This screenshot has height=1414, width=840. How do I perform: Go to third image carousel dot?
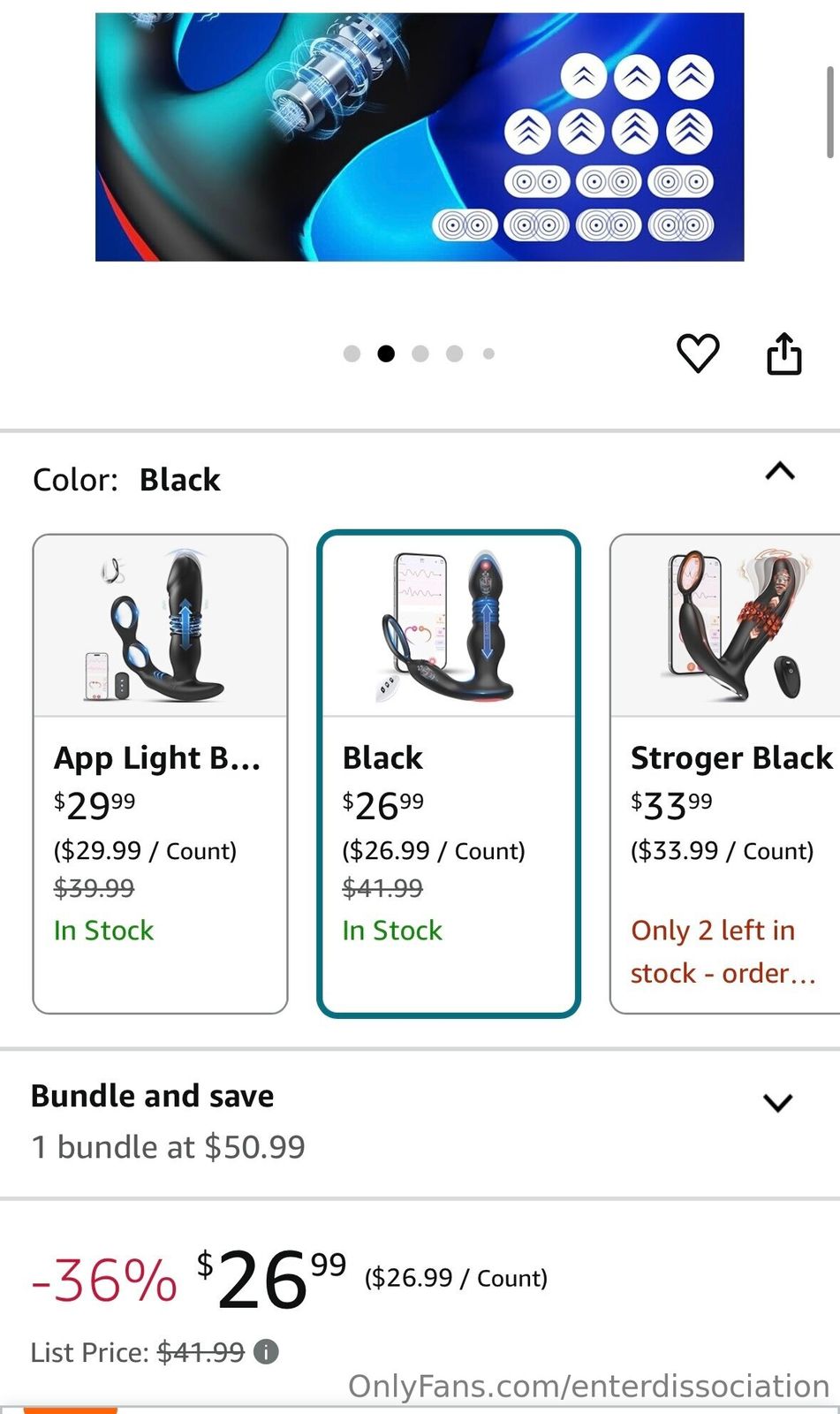pos(420,353)
